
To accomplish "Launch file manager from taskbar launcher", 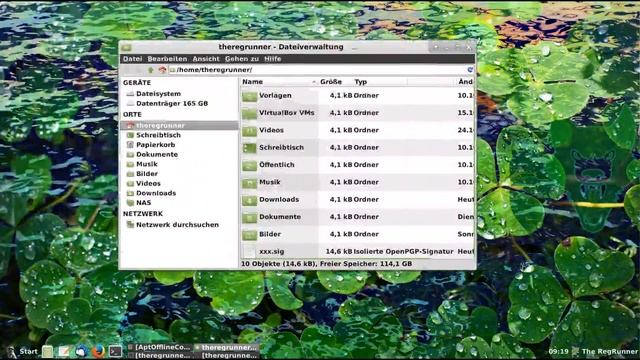I will click(x=47, y=351).
